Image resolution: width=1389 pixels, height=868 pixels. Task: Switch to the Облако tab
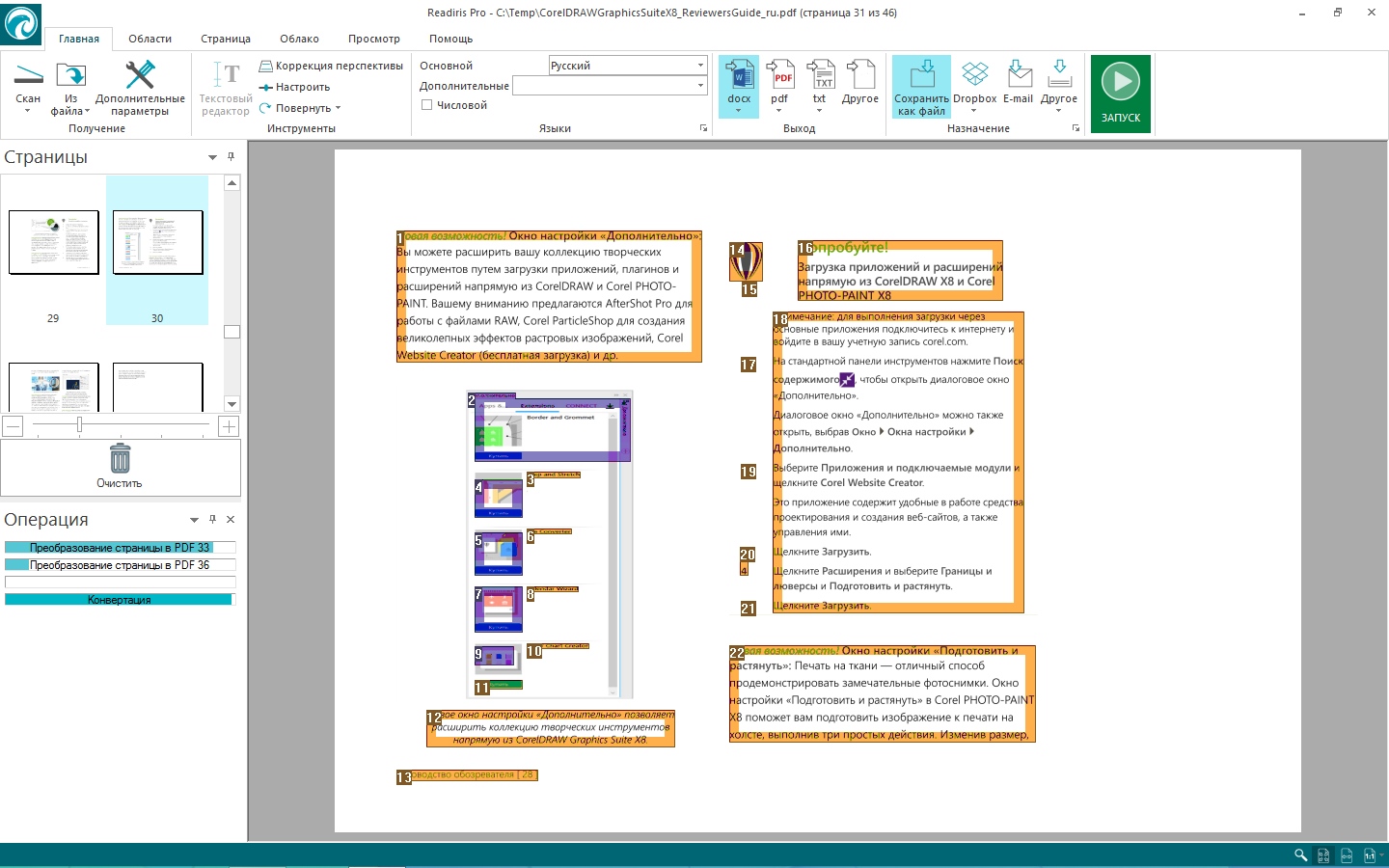[300, 39]
